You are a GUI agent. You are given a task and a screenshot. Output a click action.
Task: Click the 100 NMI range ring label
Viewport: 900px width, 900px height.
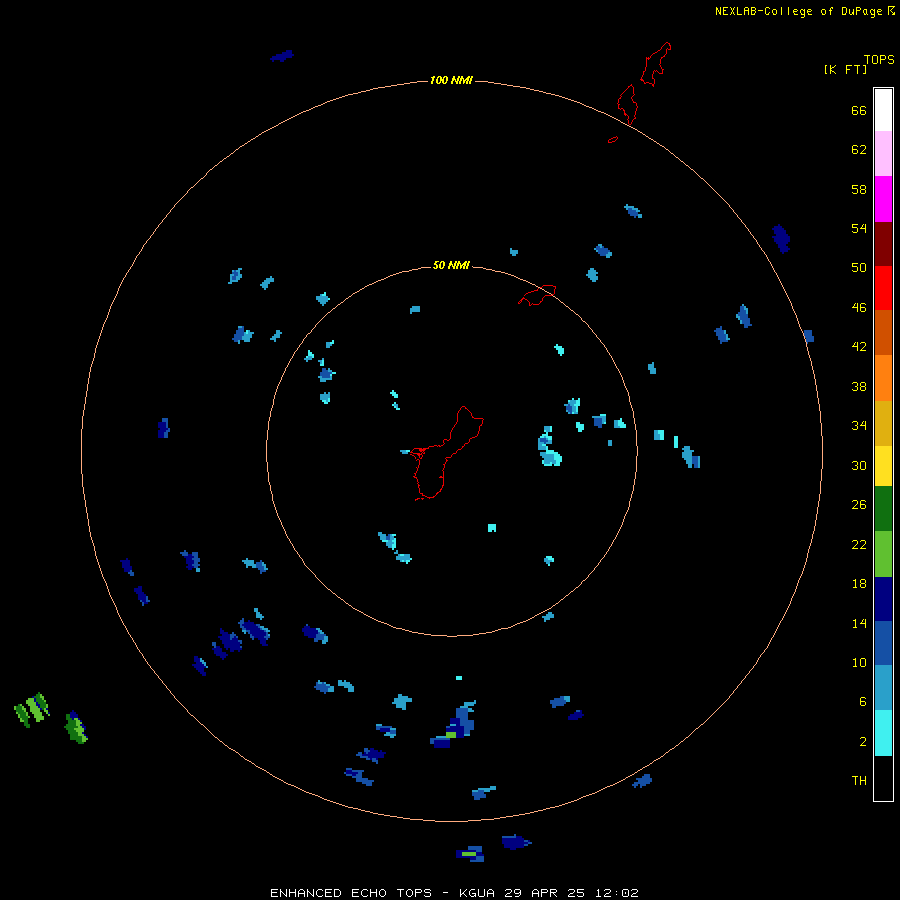tap(451, 80)
